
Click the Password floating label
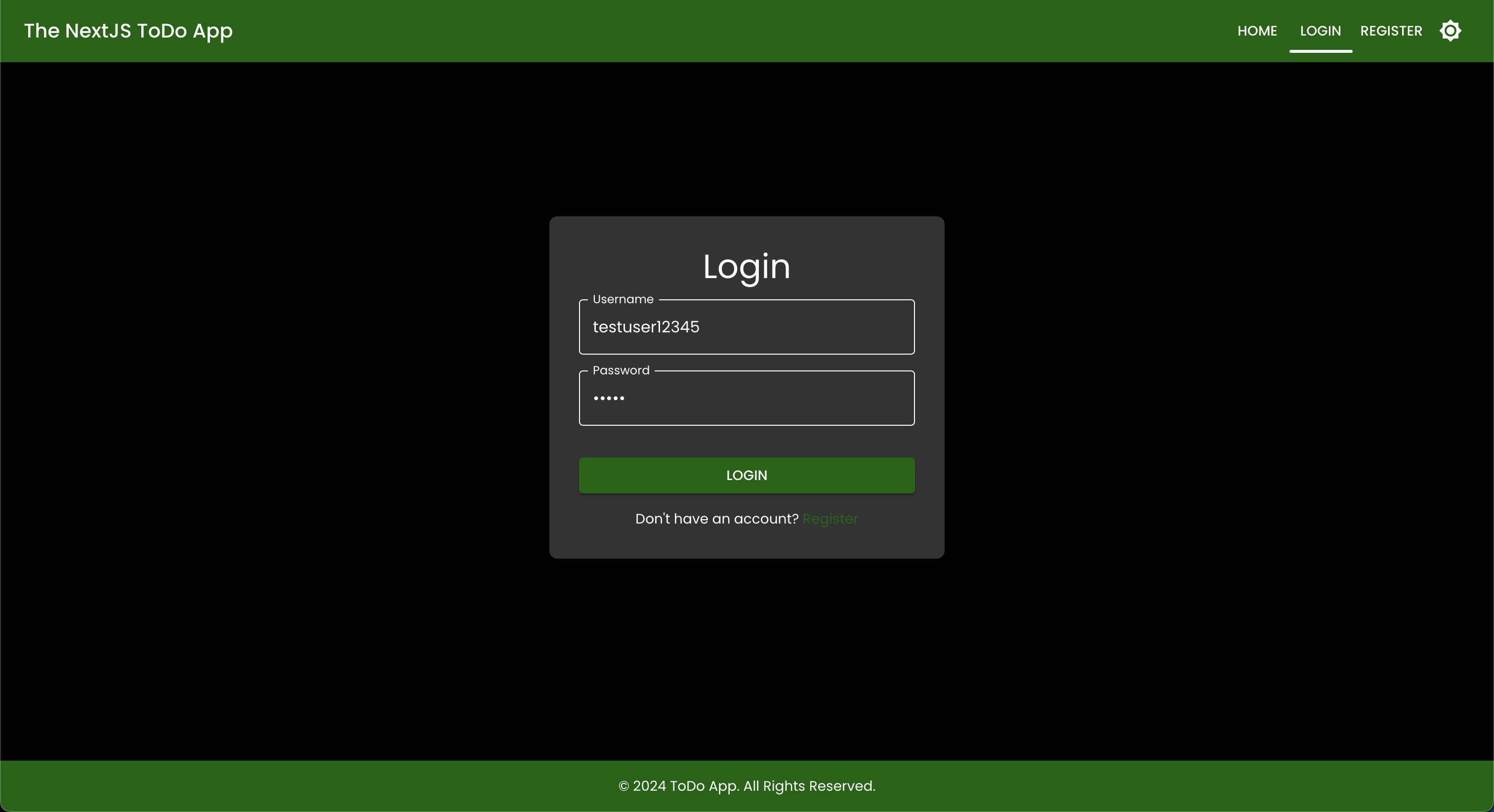[621, 370]
